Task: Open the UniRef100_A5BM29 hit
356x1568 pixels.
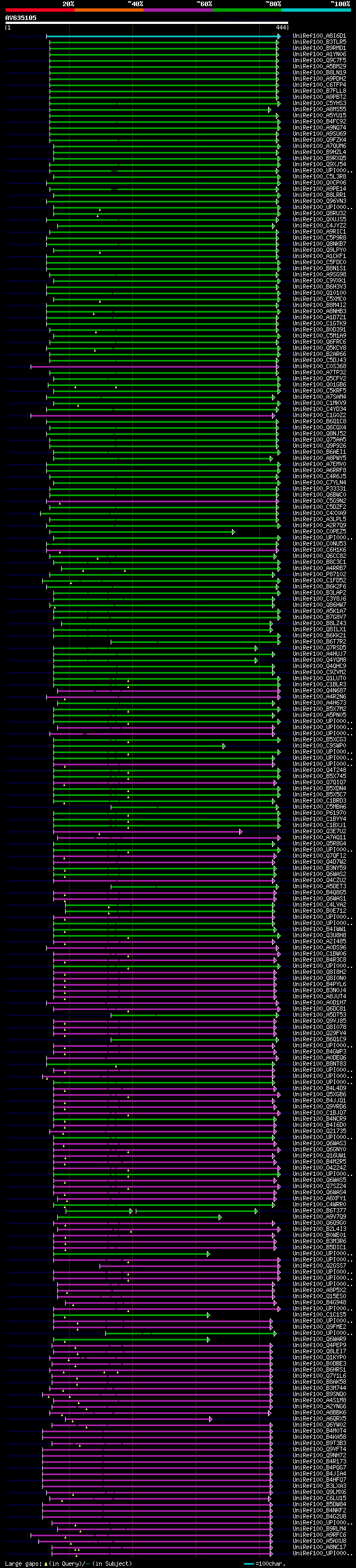Action: [x=319, y=67]
